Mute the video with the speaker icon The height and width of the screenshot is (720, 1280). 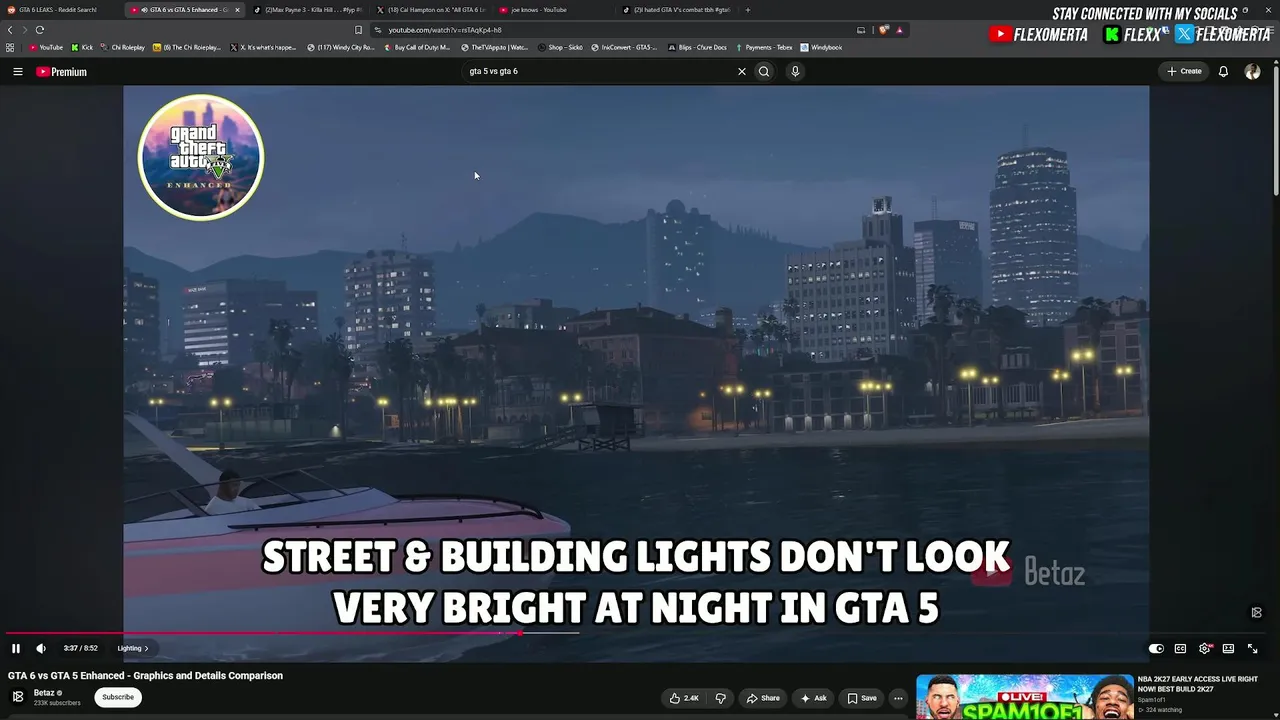point(41,648)
